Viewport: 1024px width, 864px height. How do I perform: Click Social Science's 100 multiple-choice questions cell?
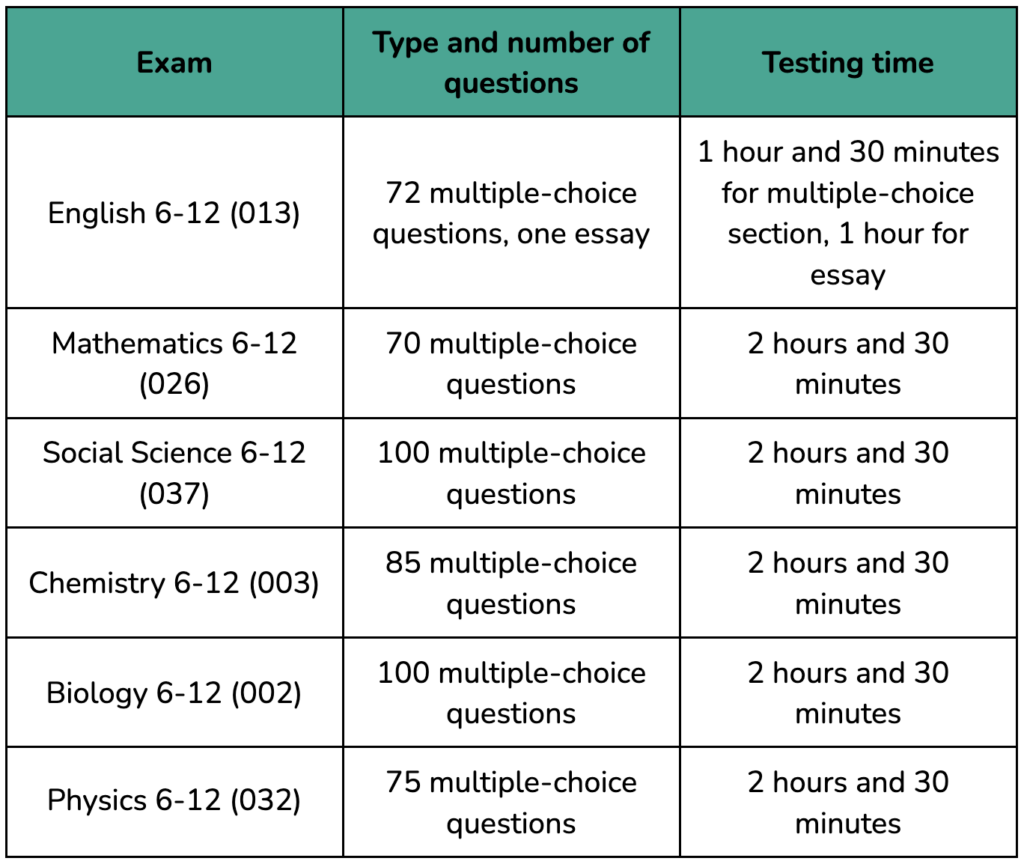click(511, 473)
